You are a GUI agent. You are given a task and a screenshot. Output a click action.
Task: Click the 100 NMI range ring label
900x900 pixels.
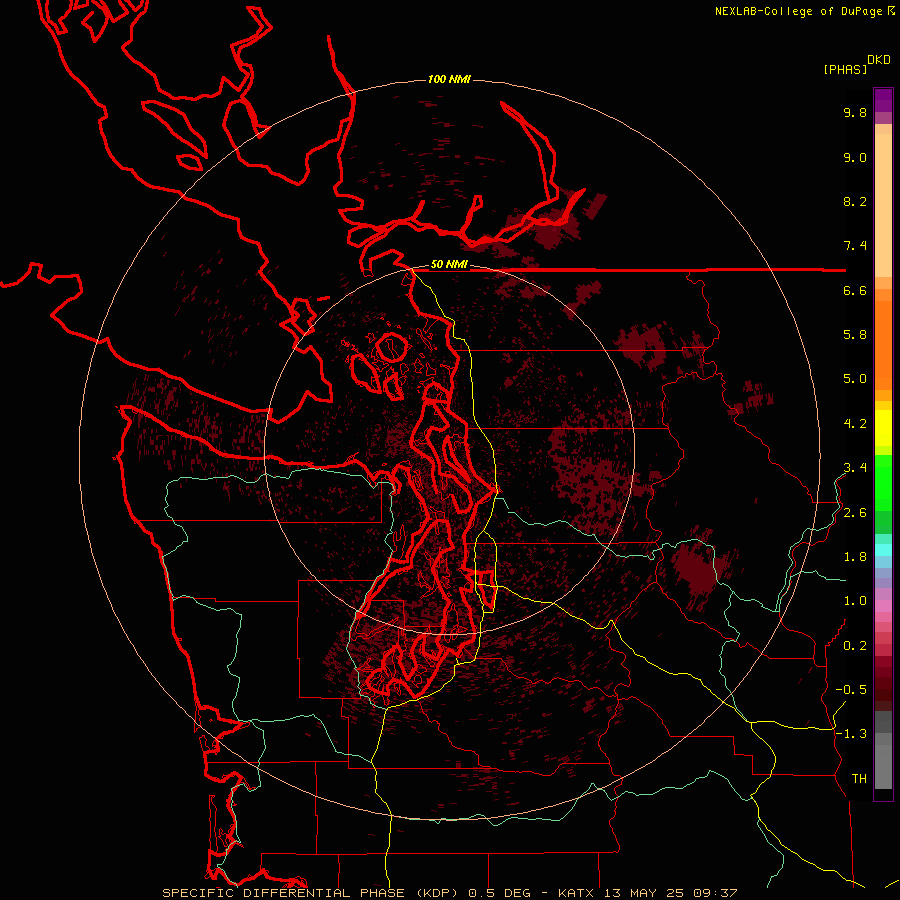click(x=449, y=79)
